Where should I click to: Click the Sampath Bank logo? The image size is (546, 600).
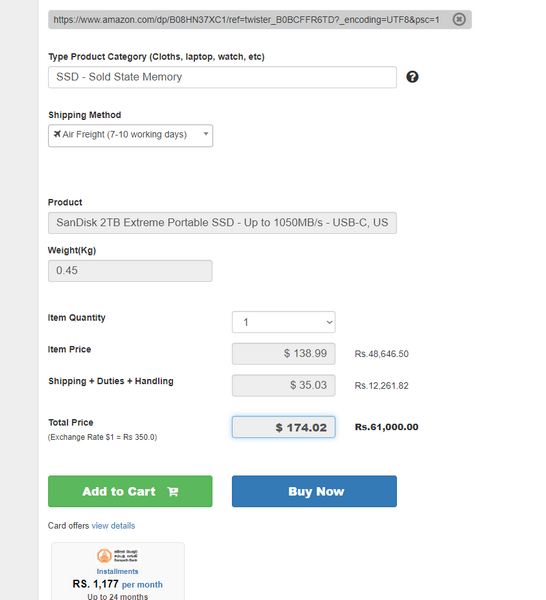pyautogui.click(x=117, y=556)
